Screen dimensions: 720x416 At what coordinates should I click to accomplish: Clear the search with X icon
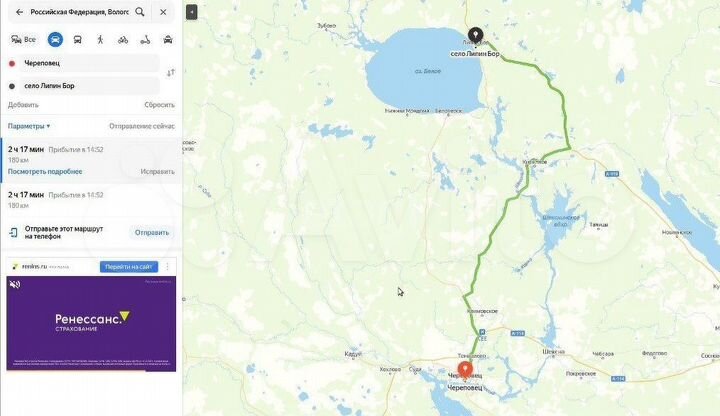pyautogui.click(x=163, y=12)
